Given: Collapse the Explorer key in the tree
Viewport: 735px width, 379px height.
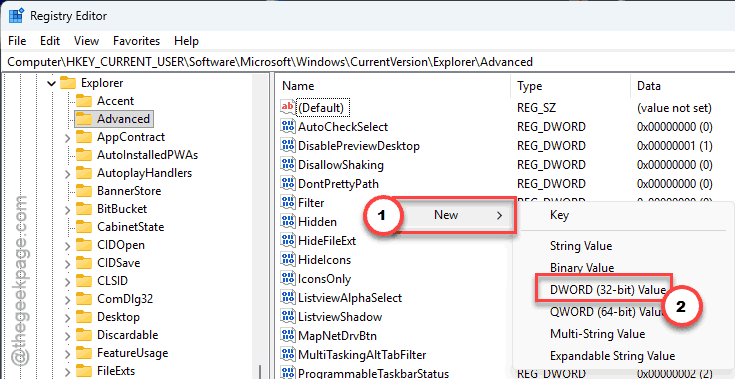Looking at the screenshot, I should click(x=51, y=84).
